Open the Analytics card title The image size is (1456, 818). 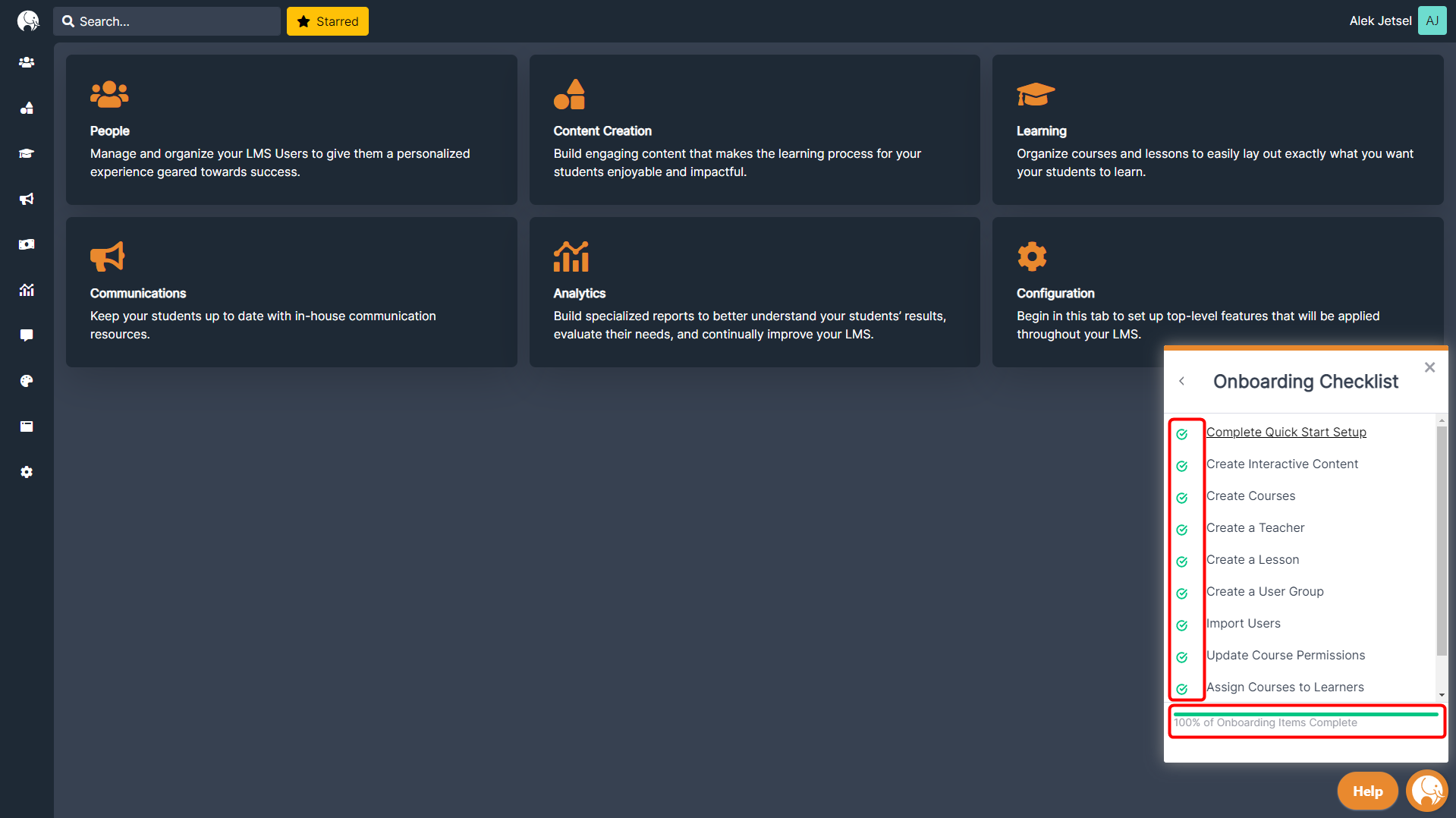click(x=580, y=293)
